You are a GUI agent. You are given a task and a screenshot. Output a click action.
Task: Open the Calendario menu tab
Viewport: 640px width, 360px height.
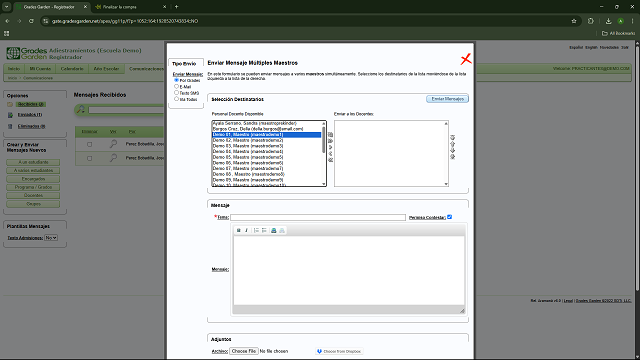72,69
